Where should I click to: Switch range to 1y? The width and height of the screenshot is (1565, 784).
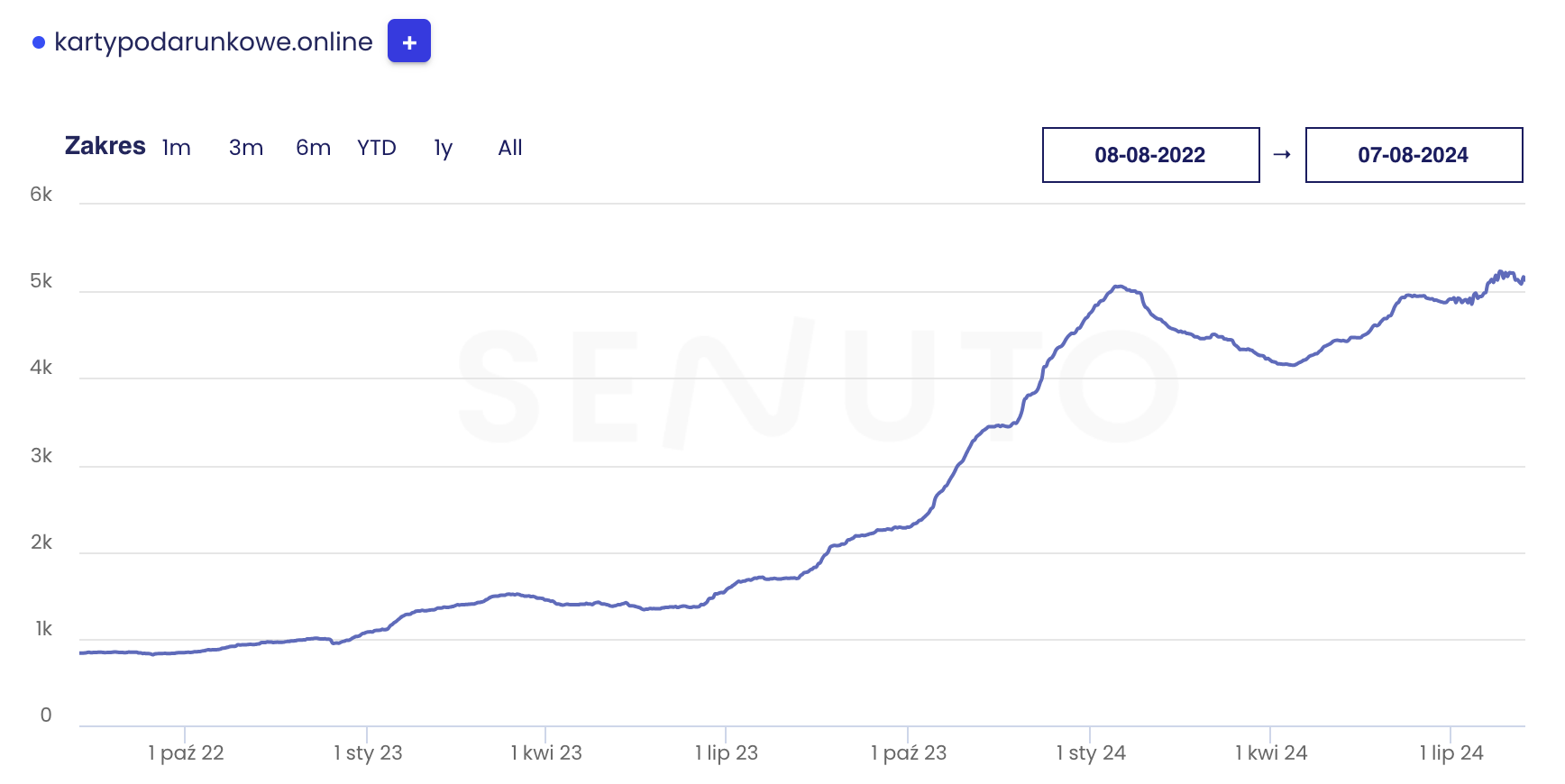coord(444,148)
